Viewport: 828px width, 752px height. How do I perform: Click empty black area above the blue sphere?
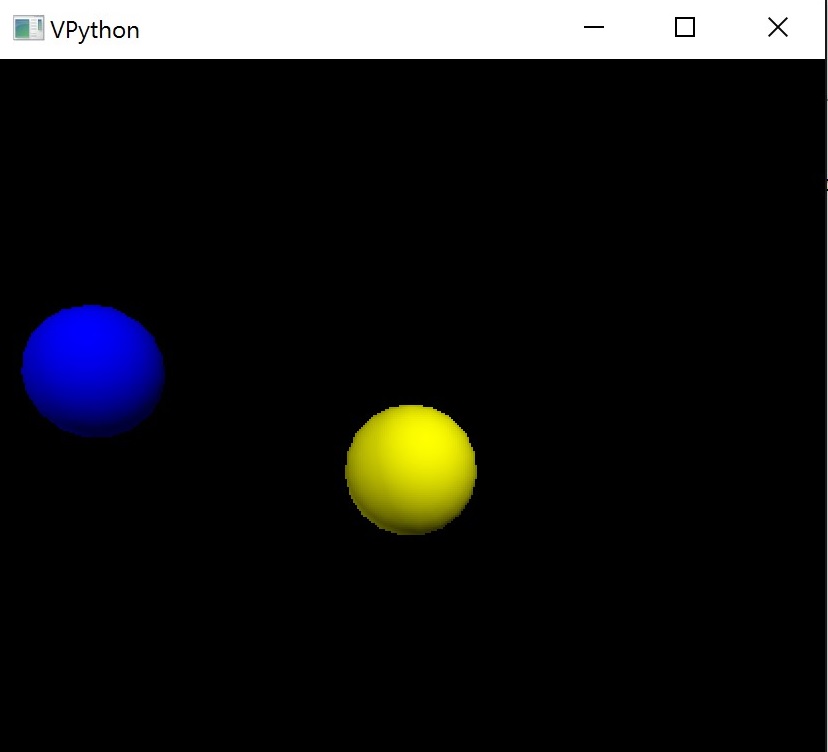pos(92,200)
